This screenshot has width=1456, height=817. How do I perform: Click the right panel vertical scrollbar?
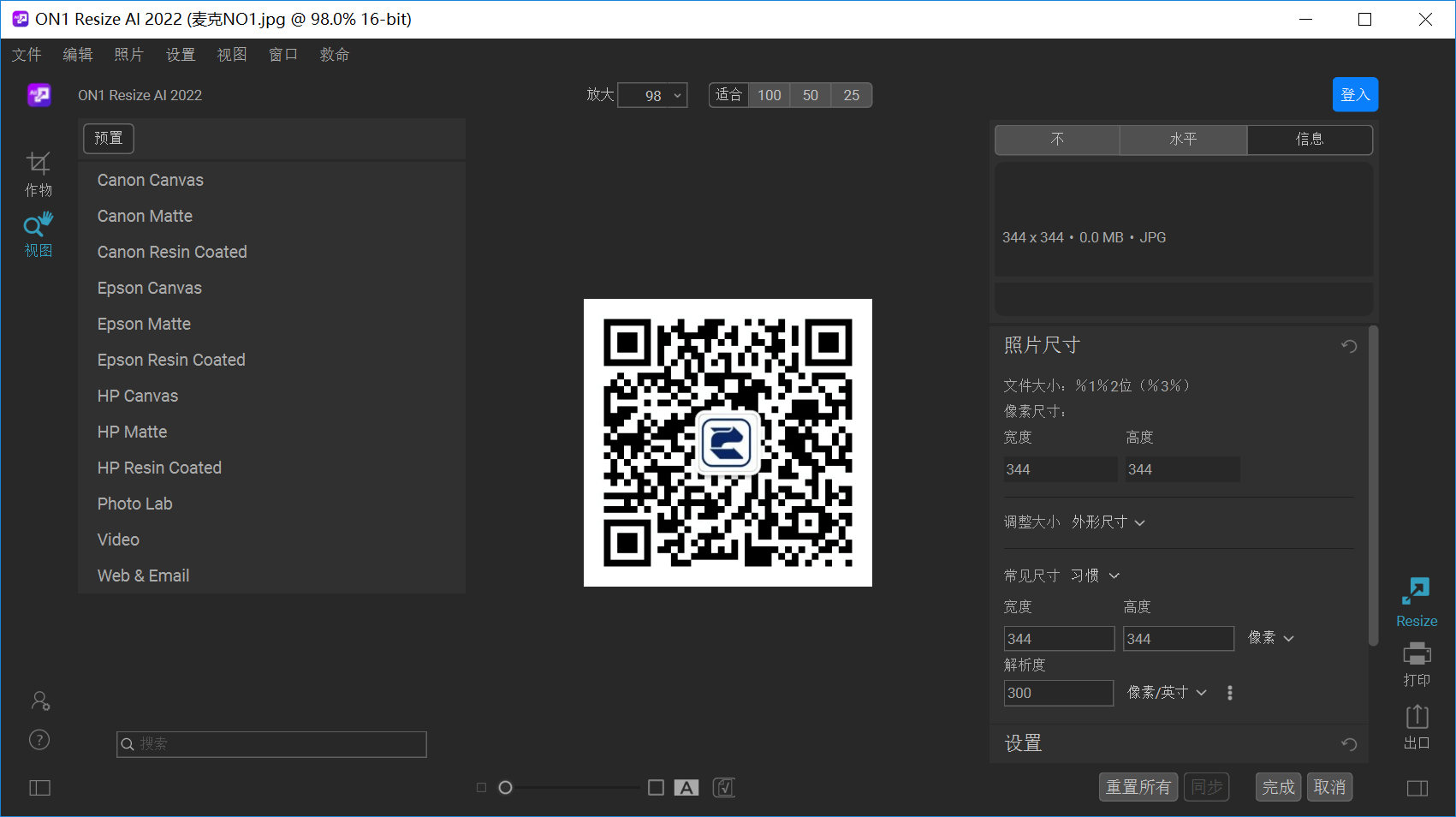[1373, 486]
